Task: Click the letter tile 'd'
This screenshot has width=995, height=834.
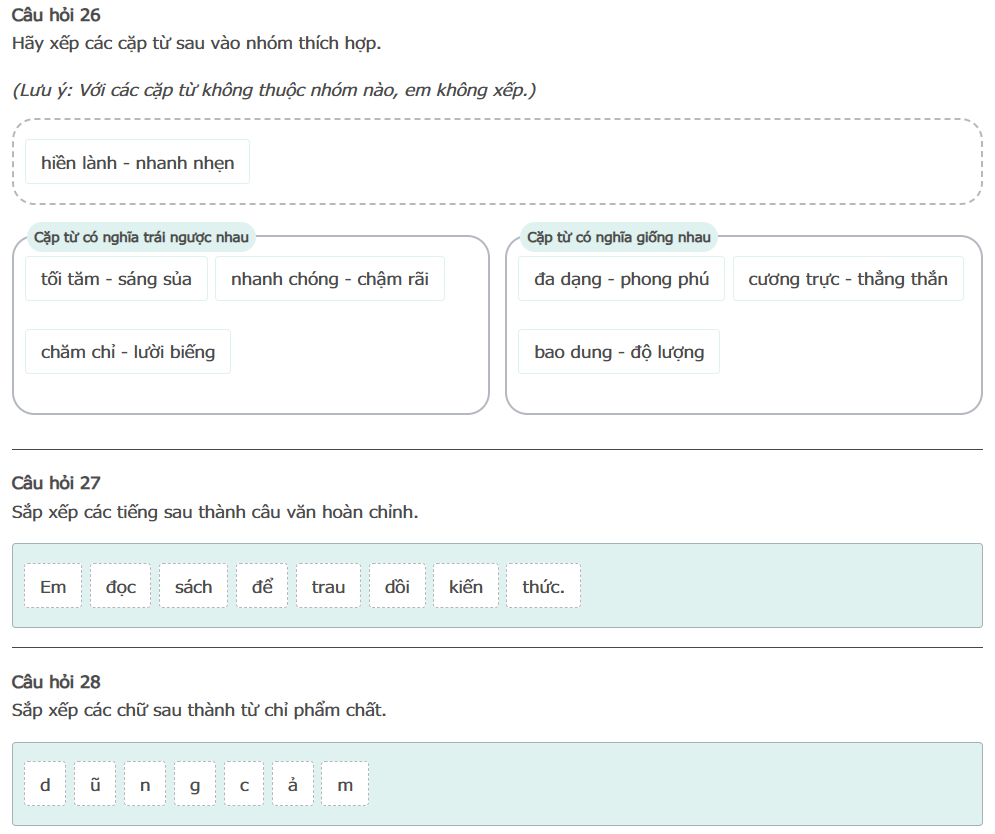Action: (x=45, y=785)
